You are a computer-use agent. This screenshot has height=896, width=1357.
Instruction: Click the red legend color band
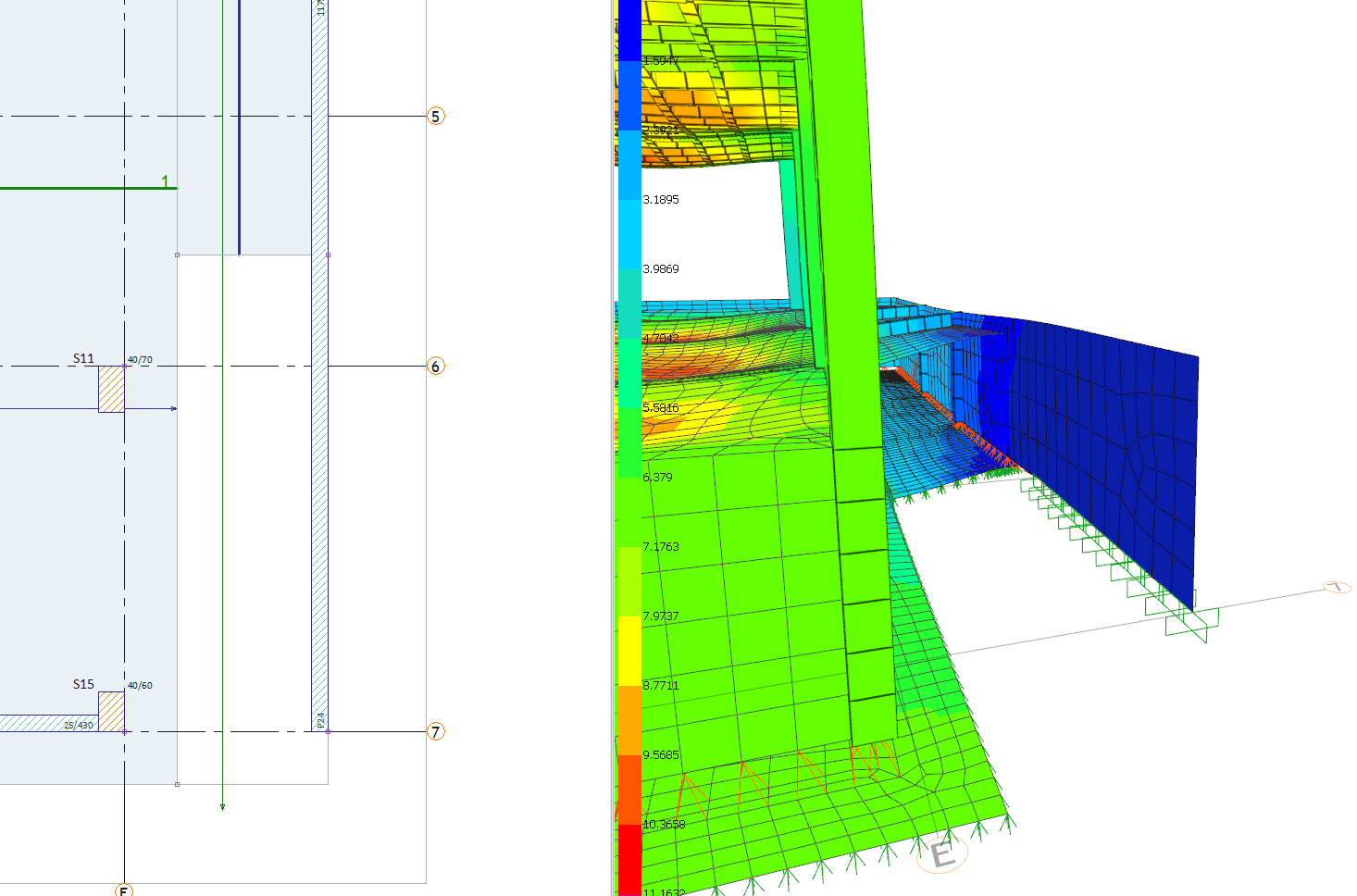tap(629, 856)
